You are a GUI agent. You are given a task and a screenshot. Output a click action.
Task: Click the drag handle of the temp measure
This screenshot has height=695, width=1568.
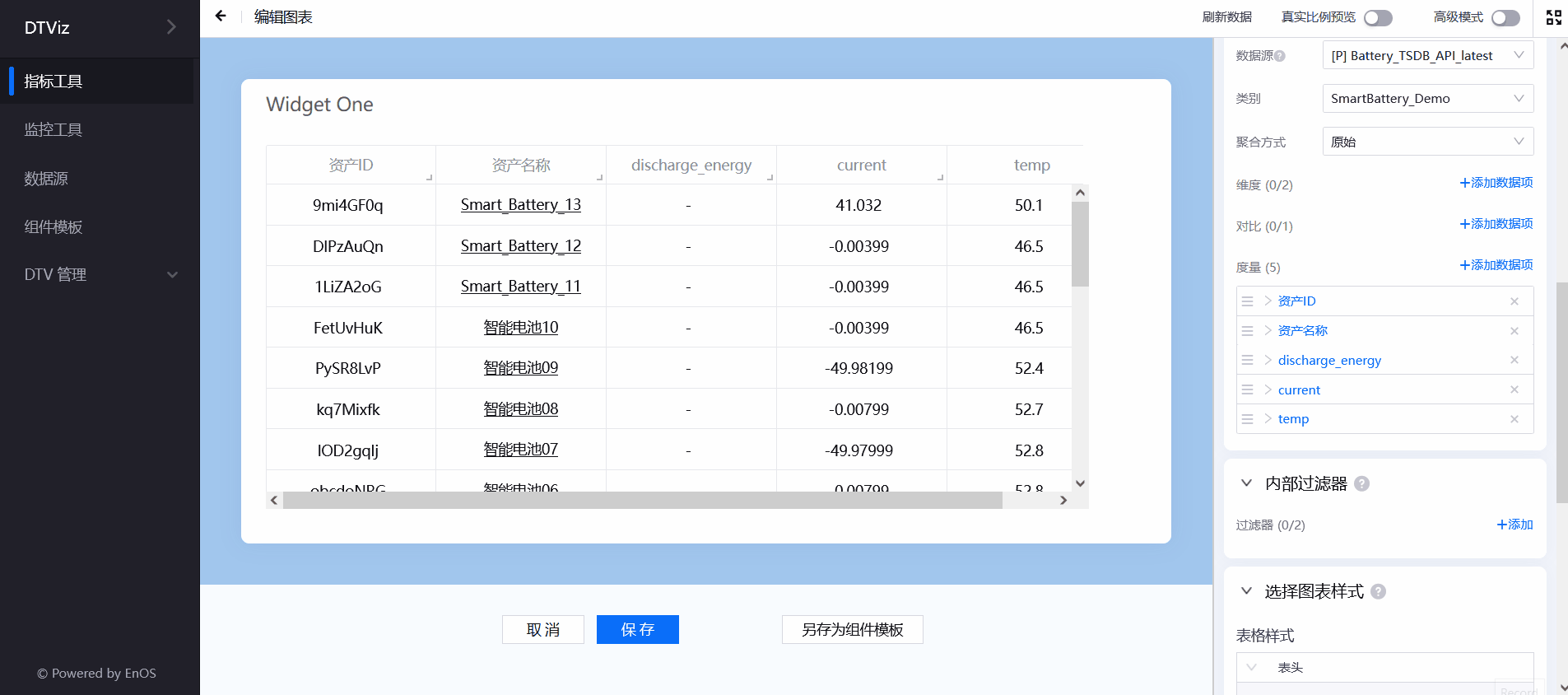[1247, 419]
